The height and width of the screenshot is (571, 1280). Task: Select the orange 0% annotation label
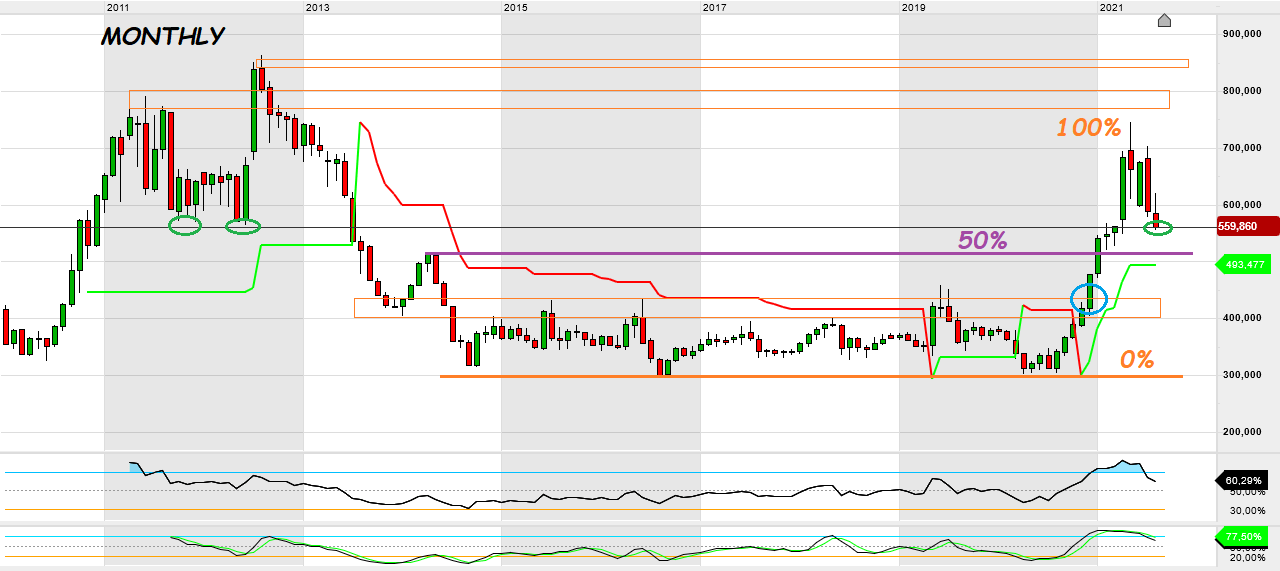1136,360
